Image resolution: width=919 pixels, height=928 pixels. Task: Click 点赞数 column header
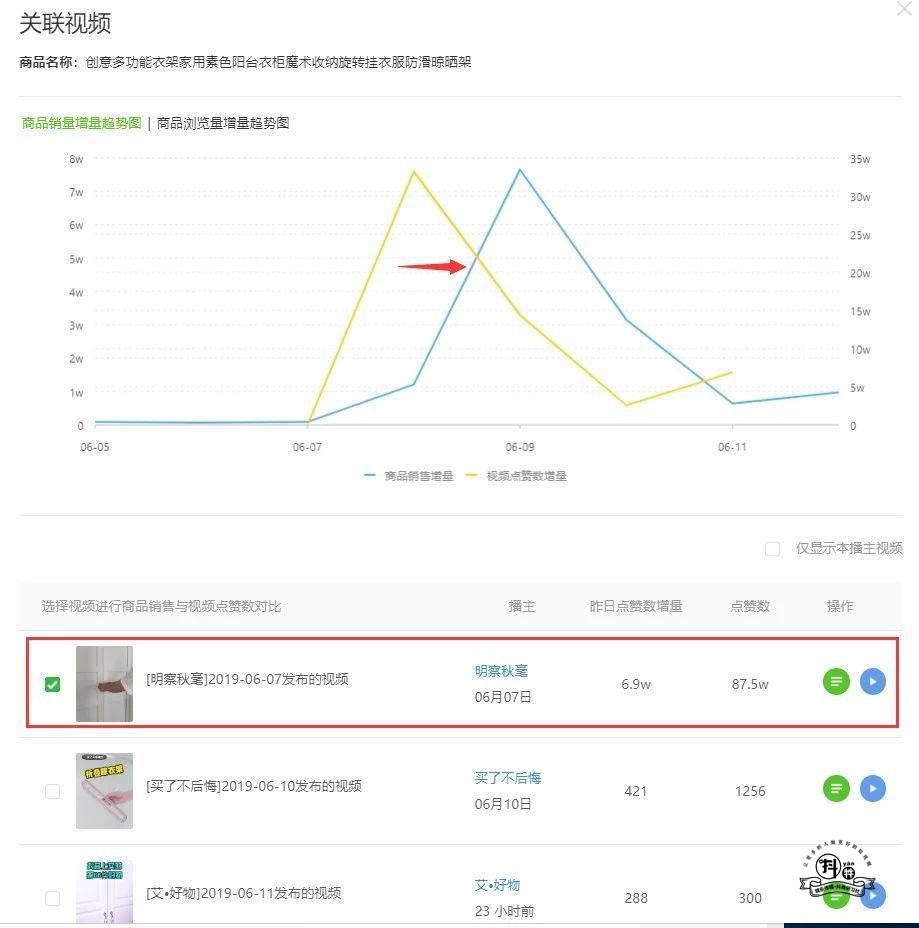[750, 606]
